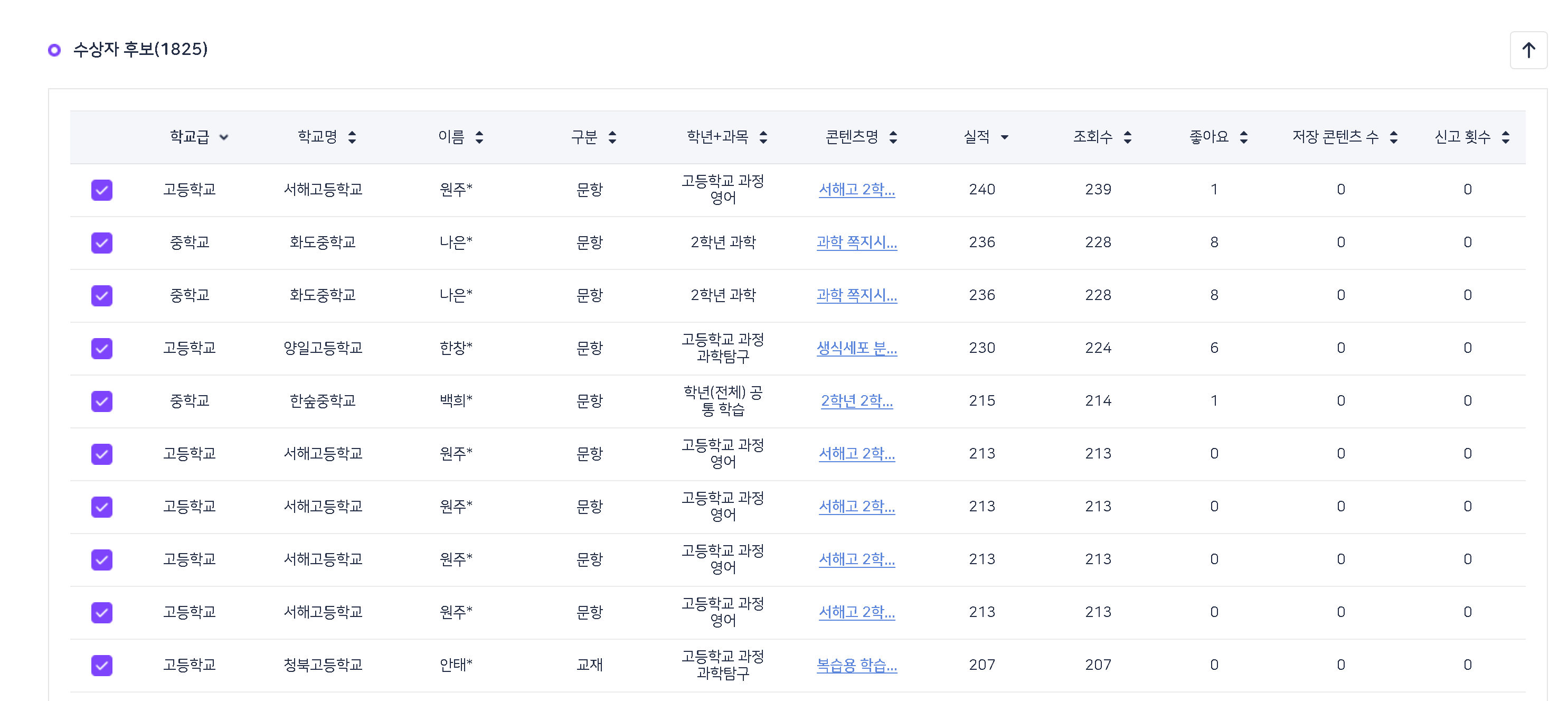Screen dimensions: 1568x701
Task: Open the 생식세포 분... content link
Action: click(x=856, y=348)
